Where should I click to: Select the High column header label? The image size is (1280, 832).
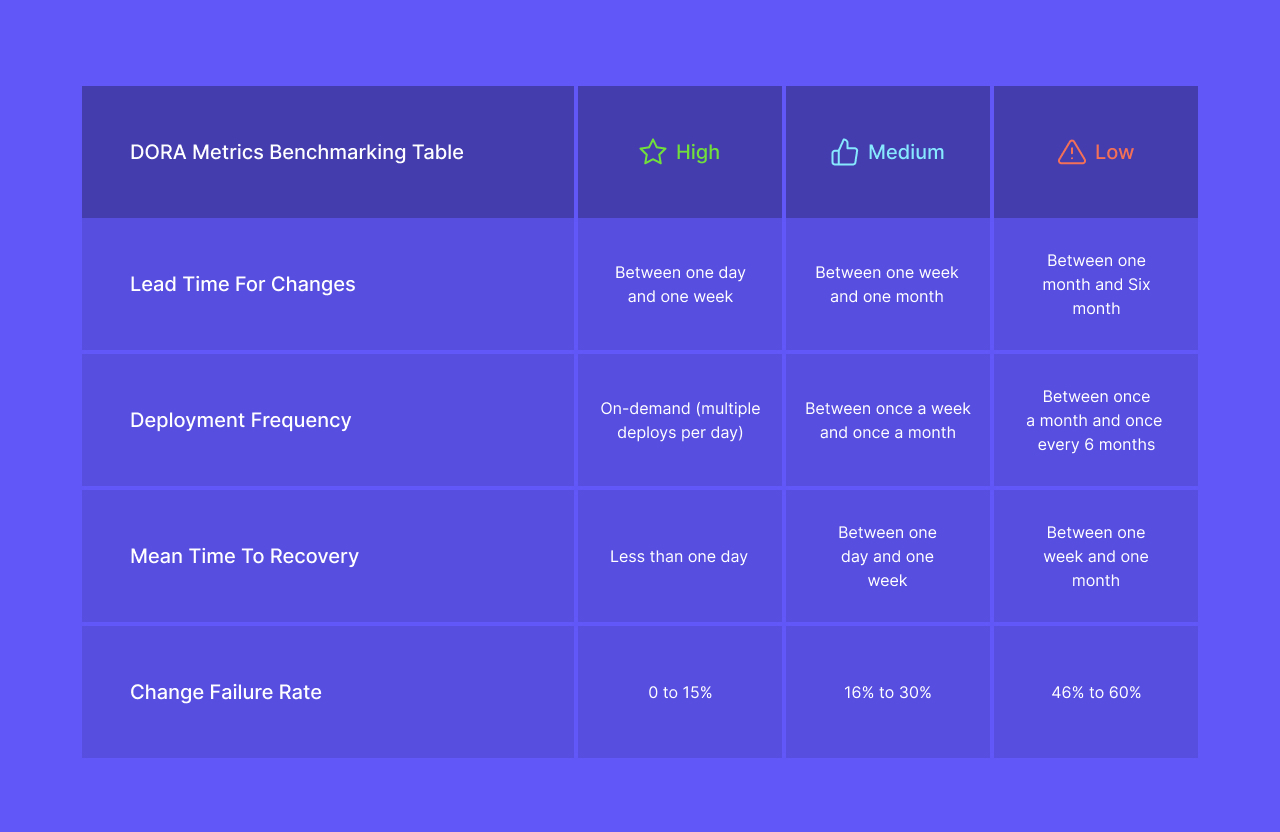click(698, 152)
